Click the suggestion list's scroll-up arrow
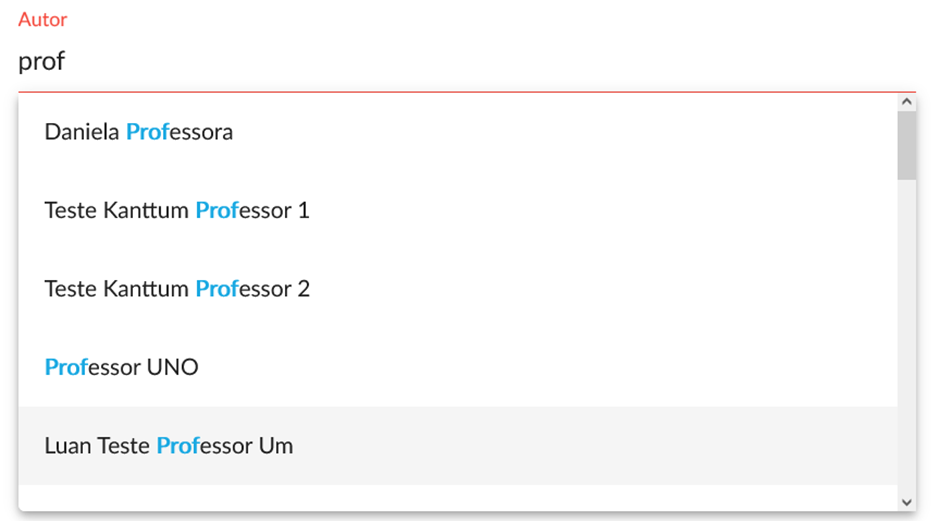The image size is (940, 521). [907, 102]
